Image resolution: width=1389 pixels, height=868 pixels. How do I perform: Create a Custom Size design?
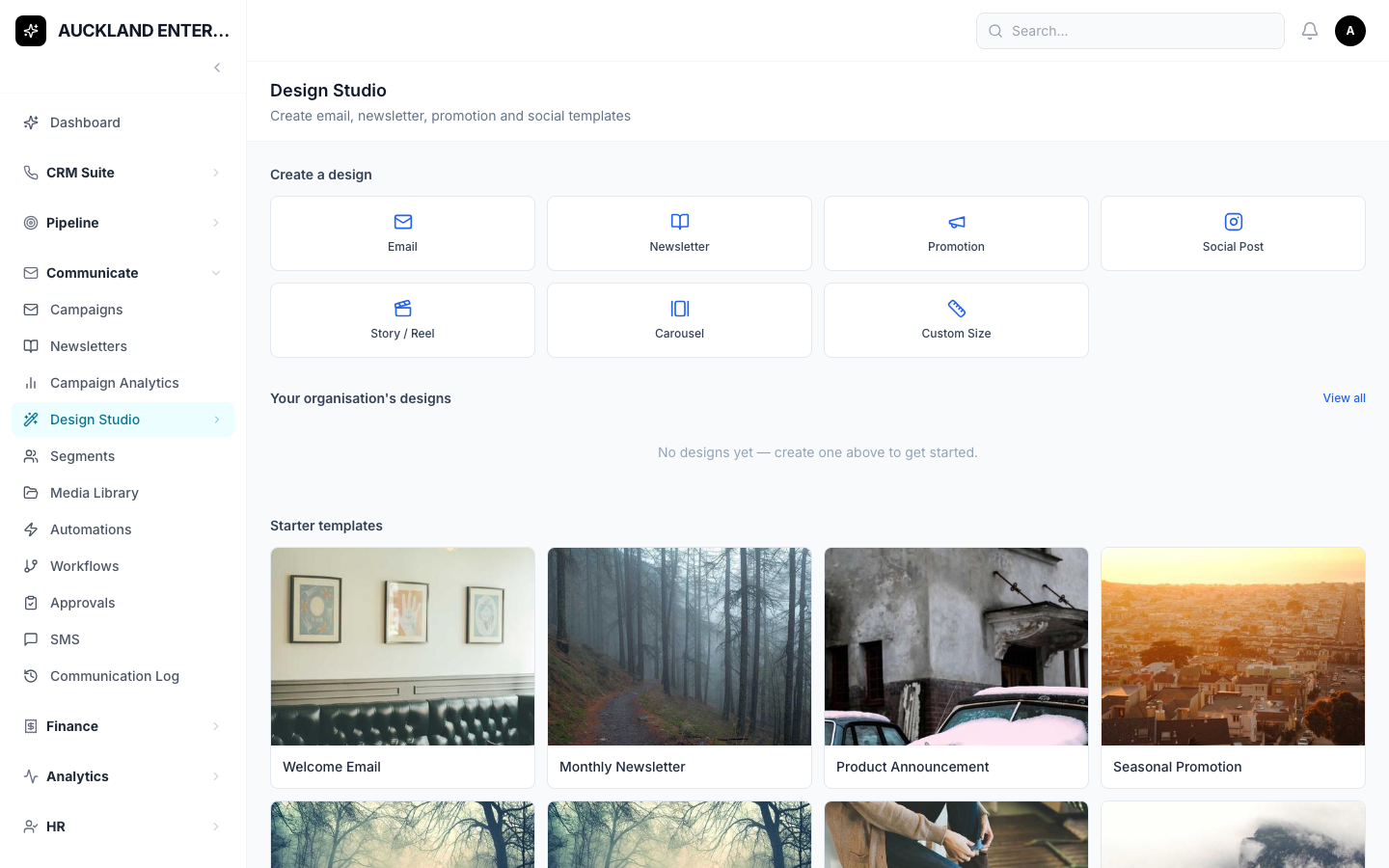tap(956, 320)
